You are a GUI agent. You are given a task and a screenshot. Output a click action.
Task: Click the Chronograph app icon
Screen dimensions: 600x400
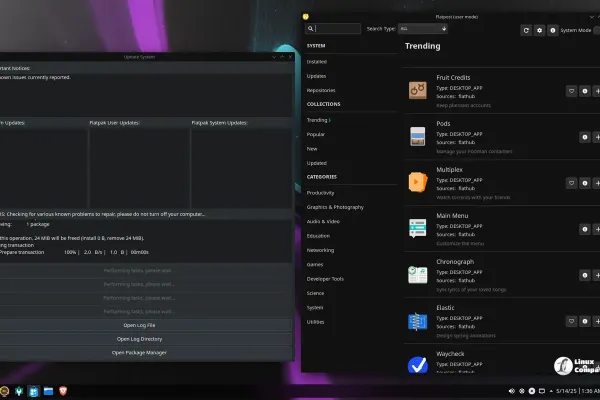point(417,274)
